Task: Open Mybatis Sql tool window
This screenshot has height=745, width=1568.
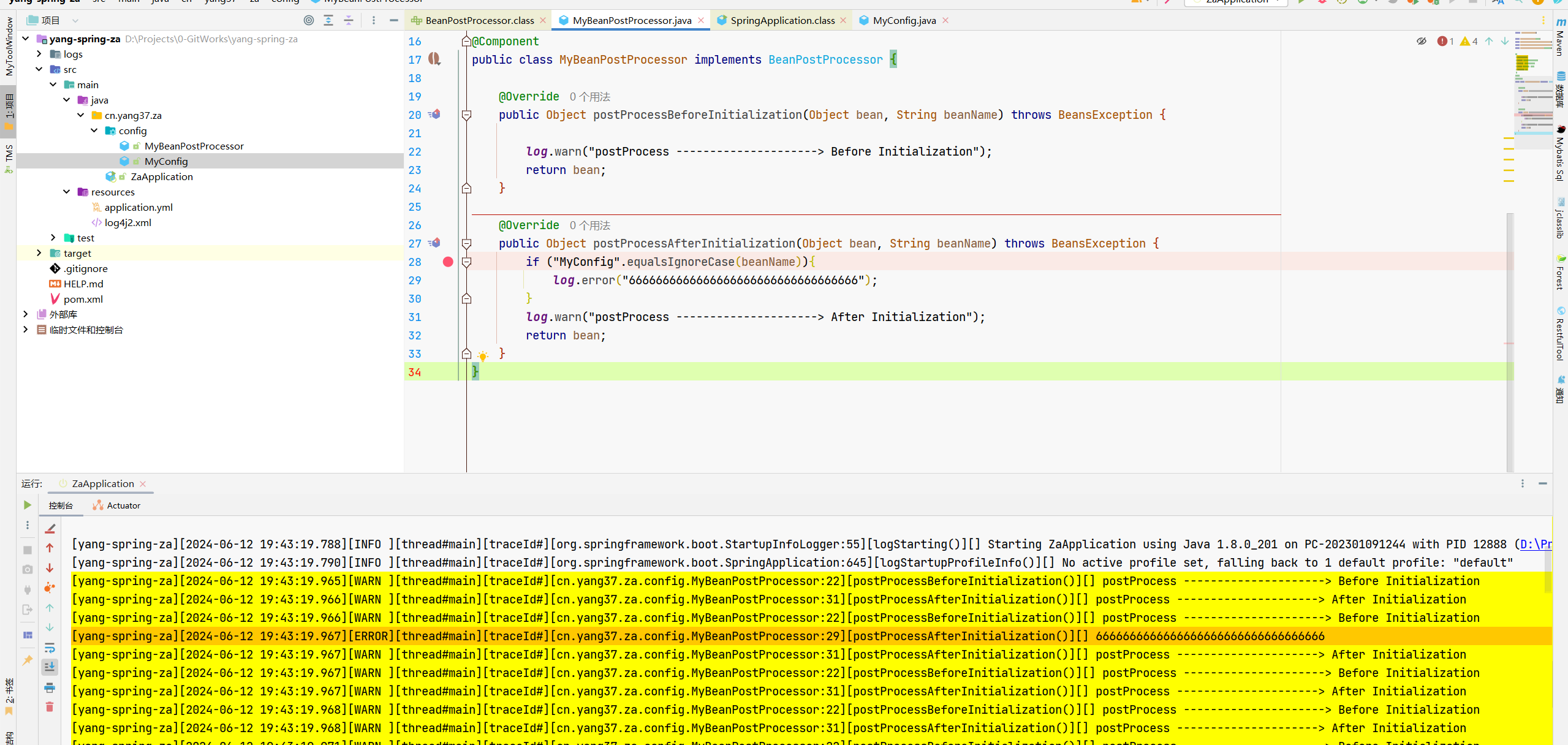Action: [x=1561, y=154]
